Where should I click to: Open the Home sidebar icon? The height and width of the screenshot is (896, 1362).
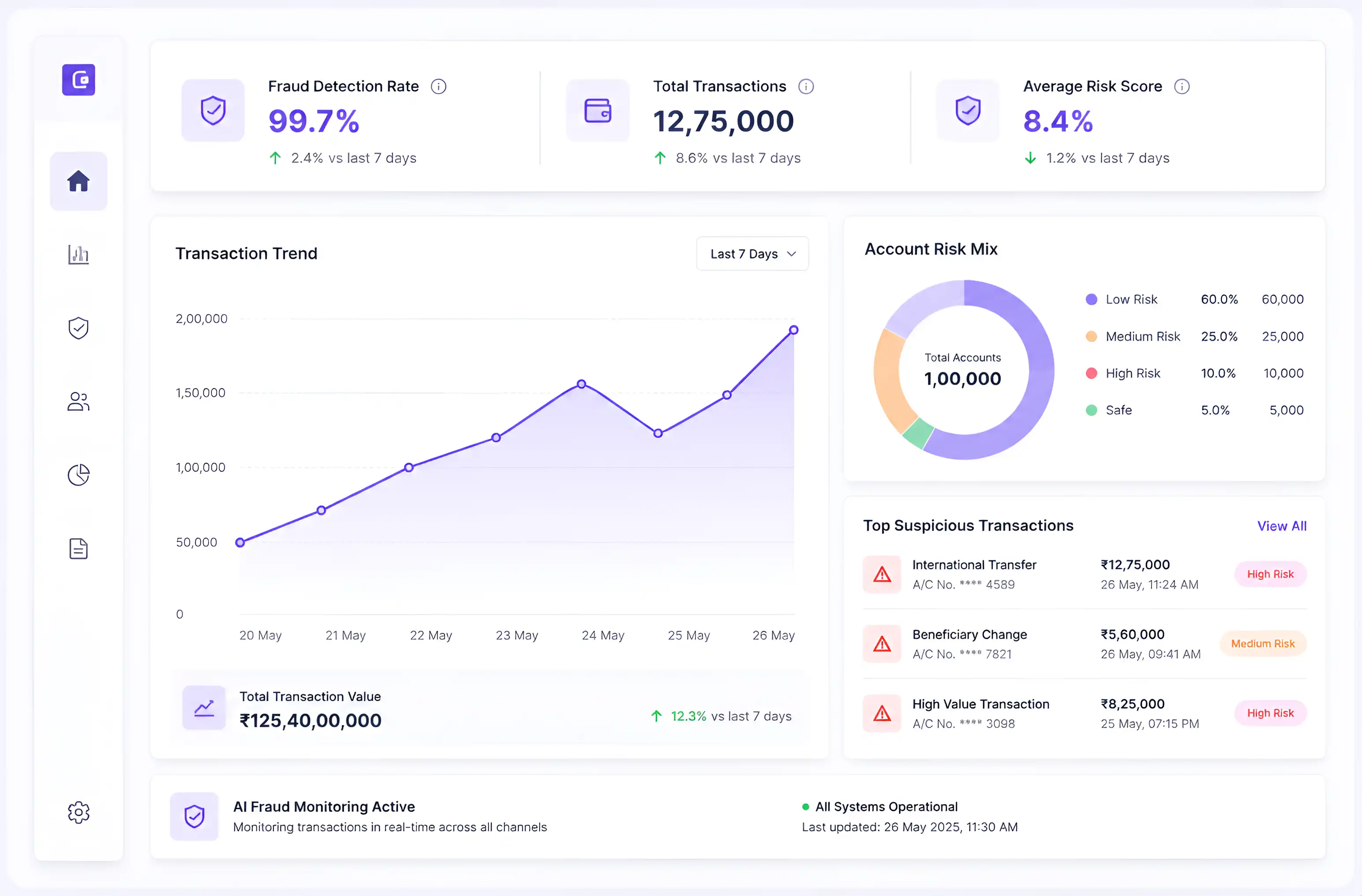point(78,181)
